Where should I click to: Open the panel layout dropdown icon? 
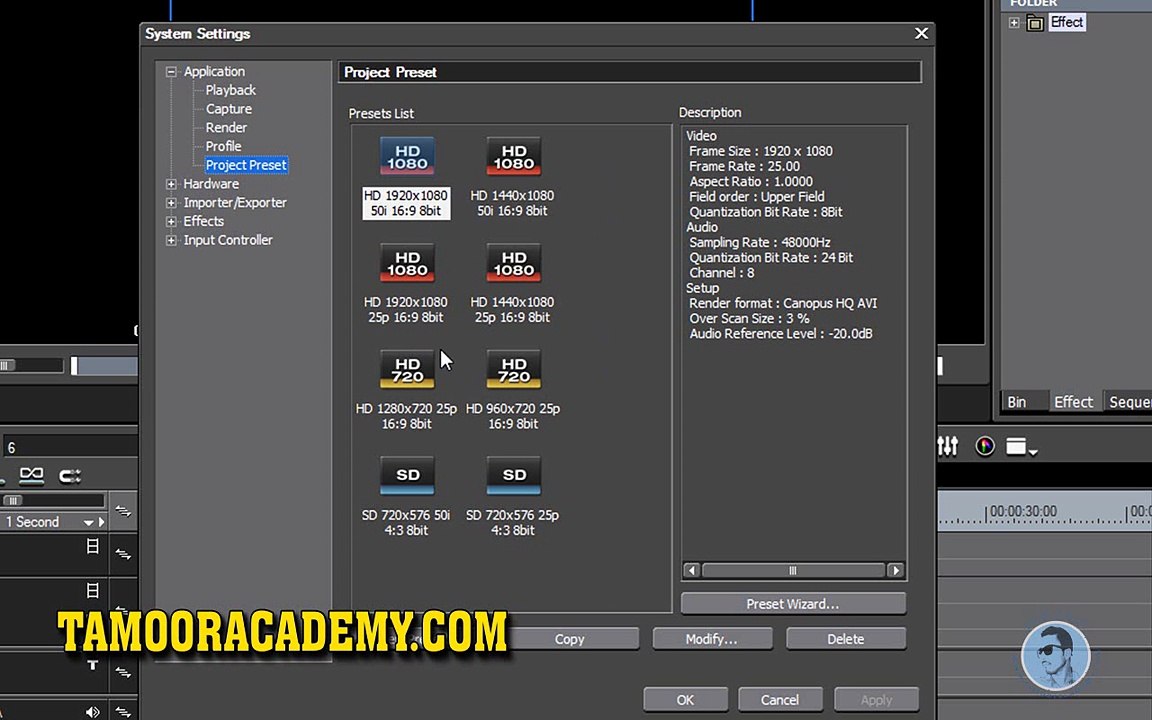pos(1021,447)
